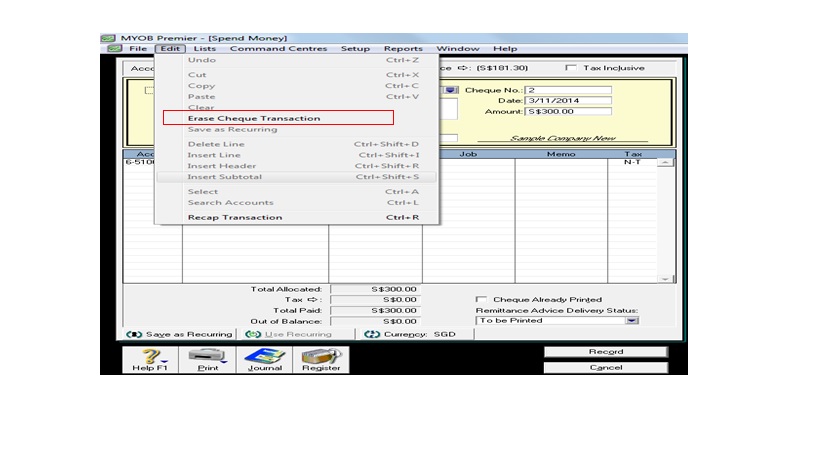The image size is (819, 460).
Task: Open the dropdown arrow left of Cheque No.
Action: [x=451, y=90]
